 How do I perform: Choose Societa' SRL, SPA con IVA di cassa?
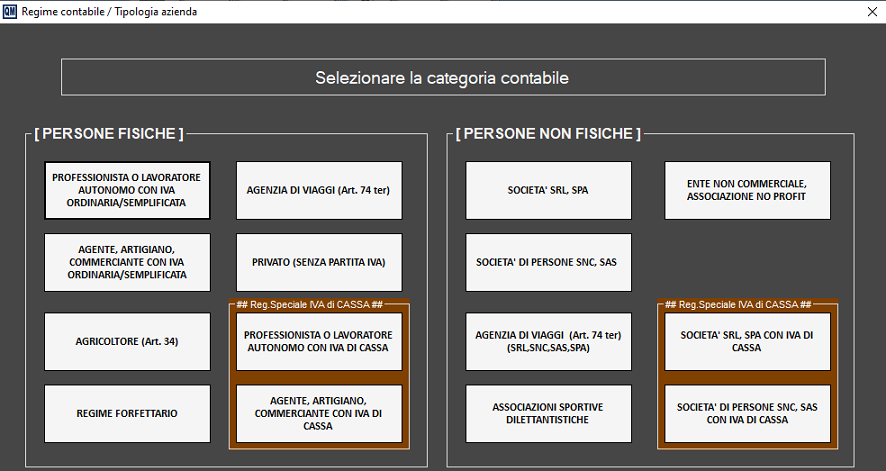(747, 341)
